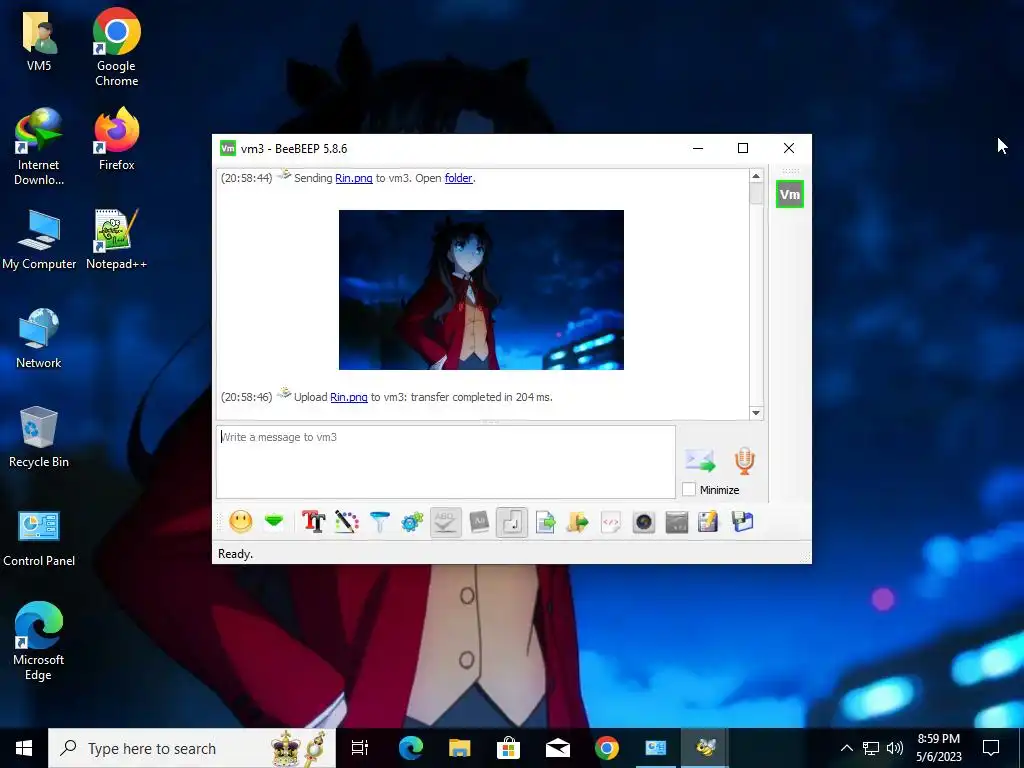Viewport: 1024px width, 768px height.
Task: Open Rin.png link in Upload line
Action: pos(349,397)
